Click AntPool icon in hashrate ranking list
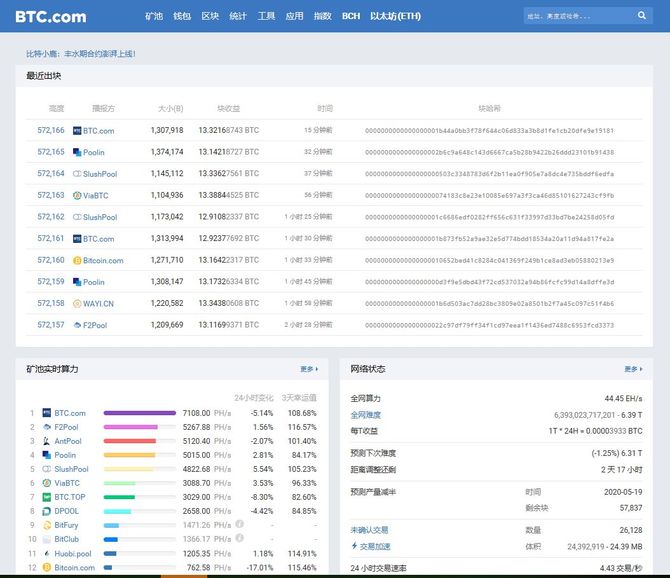 click(x=47, y=441)
